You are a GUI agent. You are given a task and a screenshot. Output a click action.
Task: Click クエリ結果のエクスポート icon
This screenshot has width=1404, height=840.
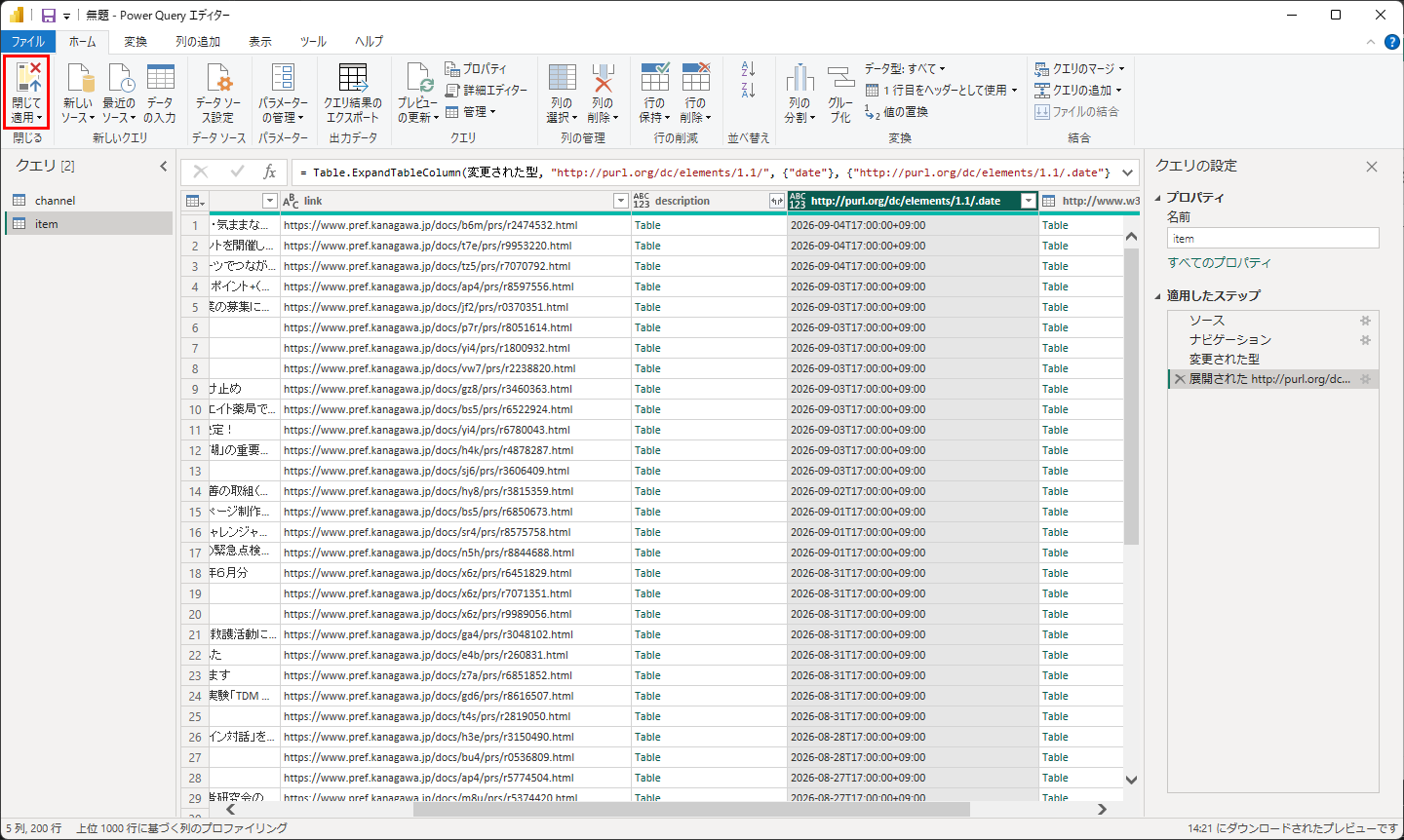click(353, 78)
